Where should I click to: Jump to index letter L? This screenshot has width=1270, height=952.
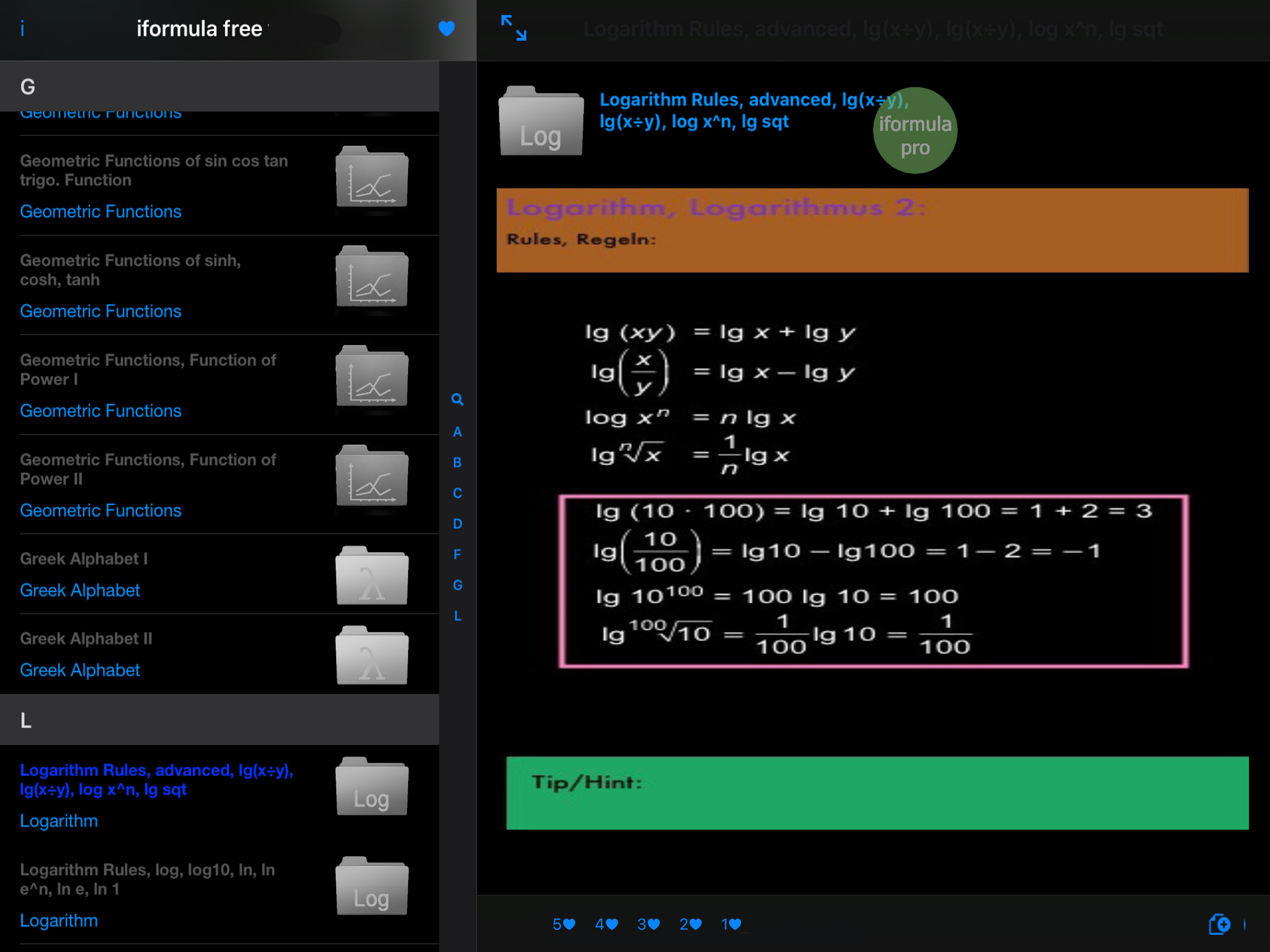[457, 615]
